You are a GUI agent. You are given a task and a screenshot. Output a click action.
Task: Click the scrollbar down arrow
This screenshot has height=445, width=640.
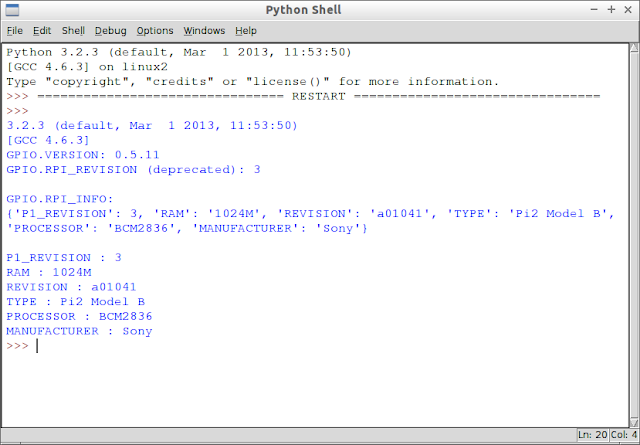[634, 423]
